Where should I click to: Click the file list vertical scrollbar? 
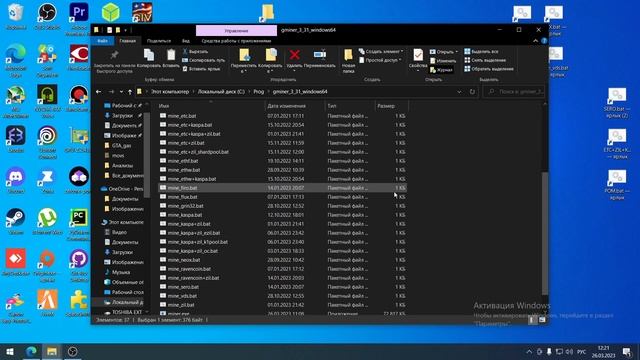545,233
